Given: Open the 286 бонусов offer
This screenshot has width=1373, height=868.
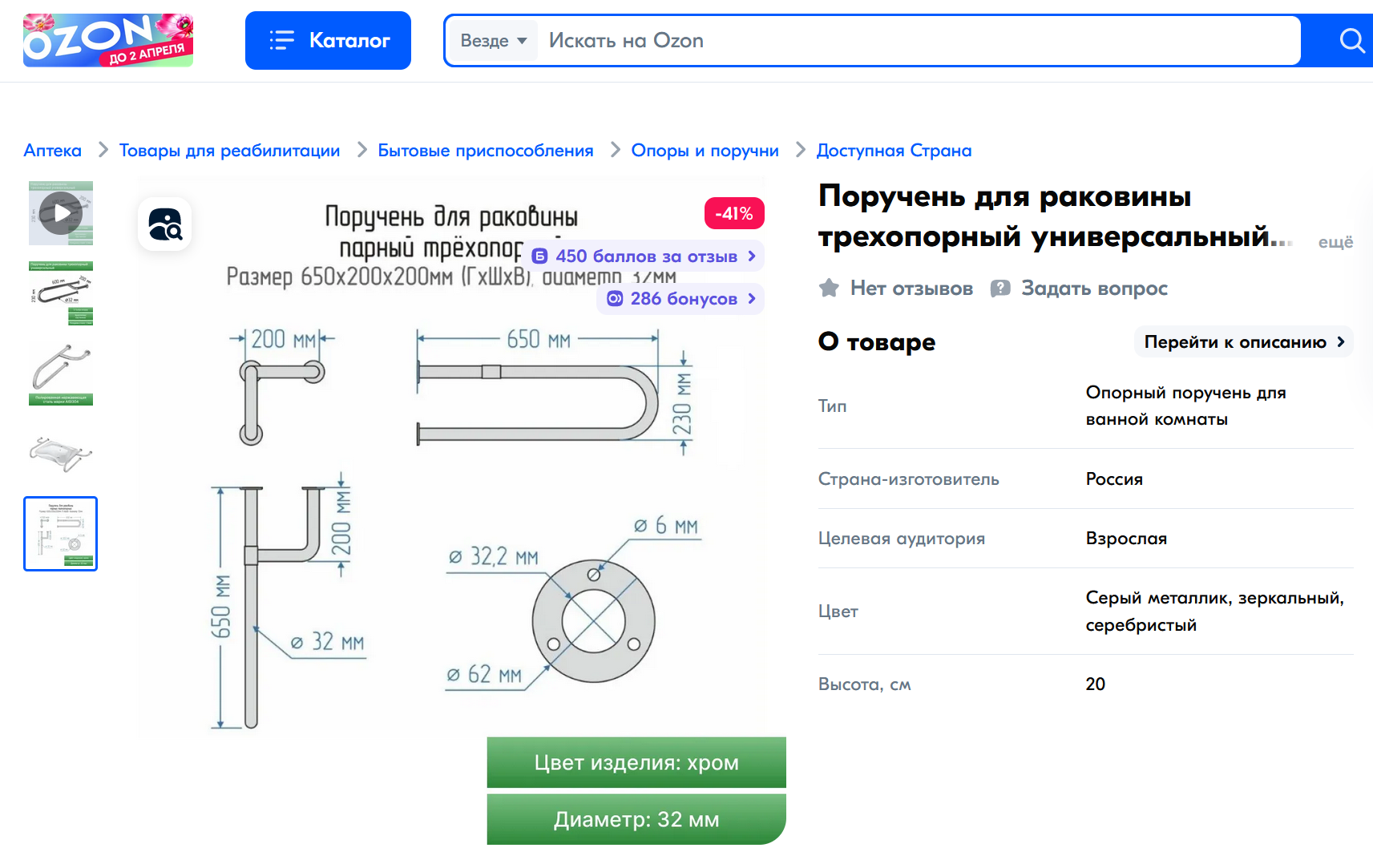Looking at the screenshot, I should pyautogui.click(x=680, y=299).
